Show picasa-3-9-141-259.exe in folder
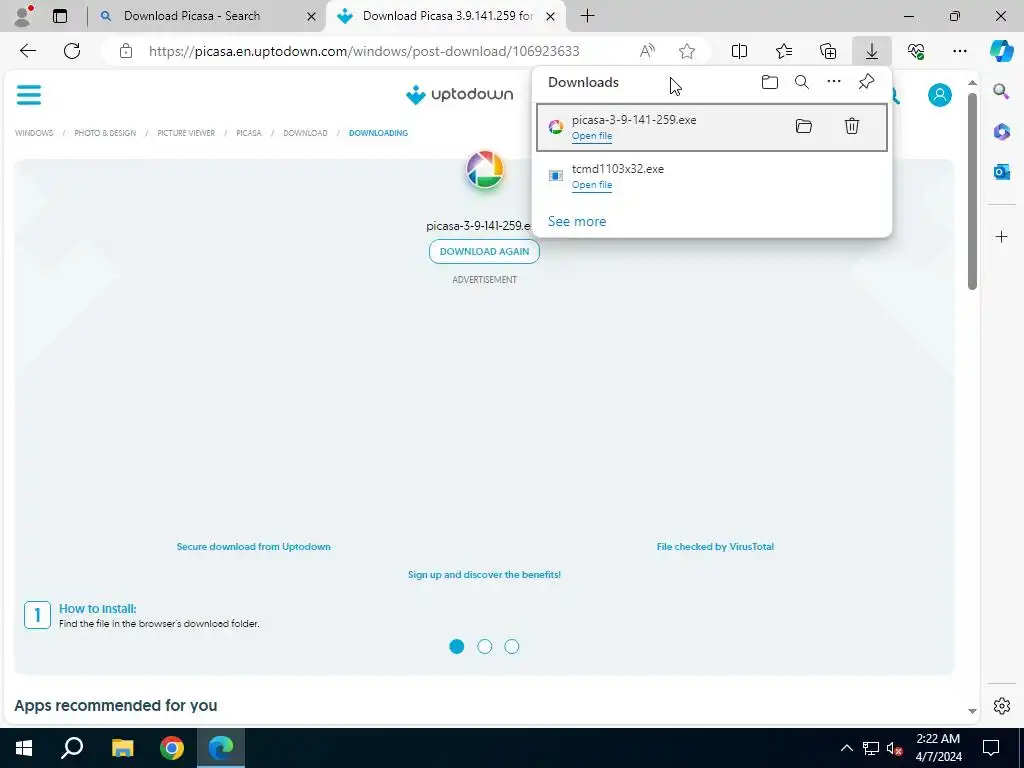Image resolution: width=1024 pixels, height=768 pixels. (804, 126)
